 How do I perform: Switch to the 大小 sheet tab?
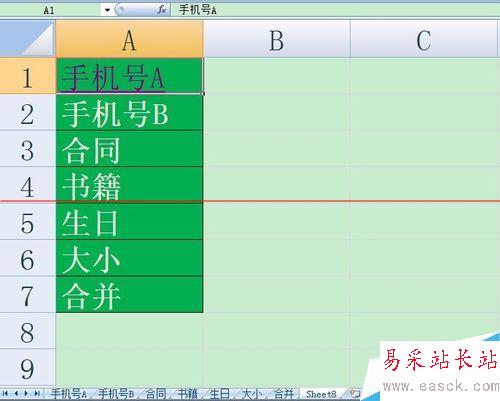pos(252,394)
